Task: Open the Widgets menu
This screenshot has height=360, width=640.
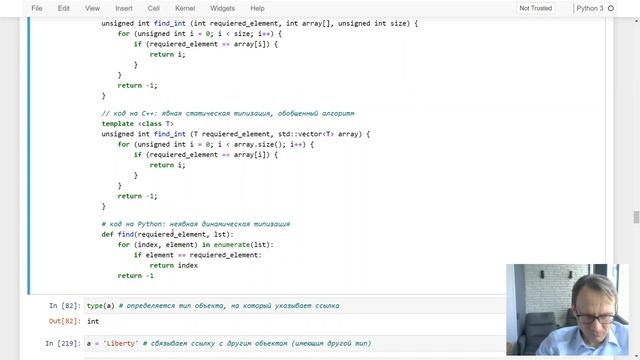Action: pyautogui.click(x=222, y=8)
